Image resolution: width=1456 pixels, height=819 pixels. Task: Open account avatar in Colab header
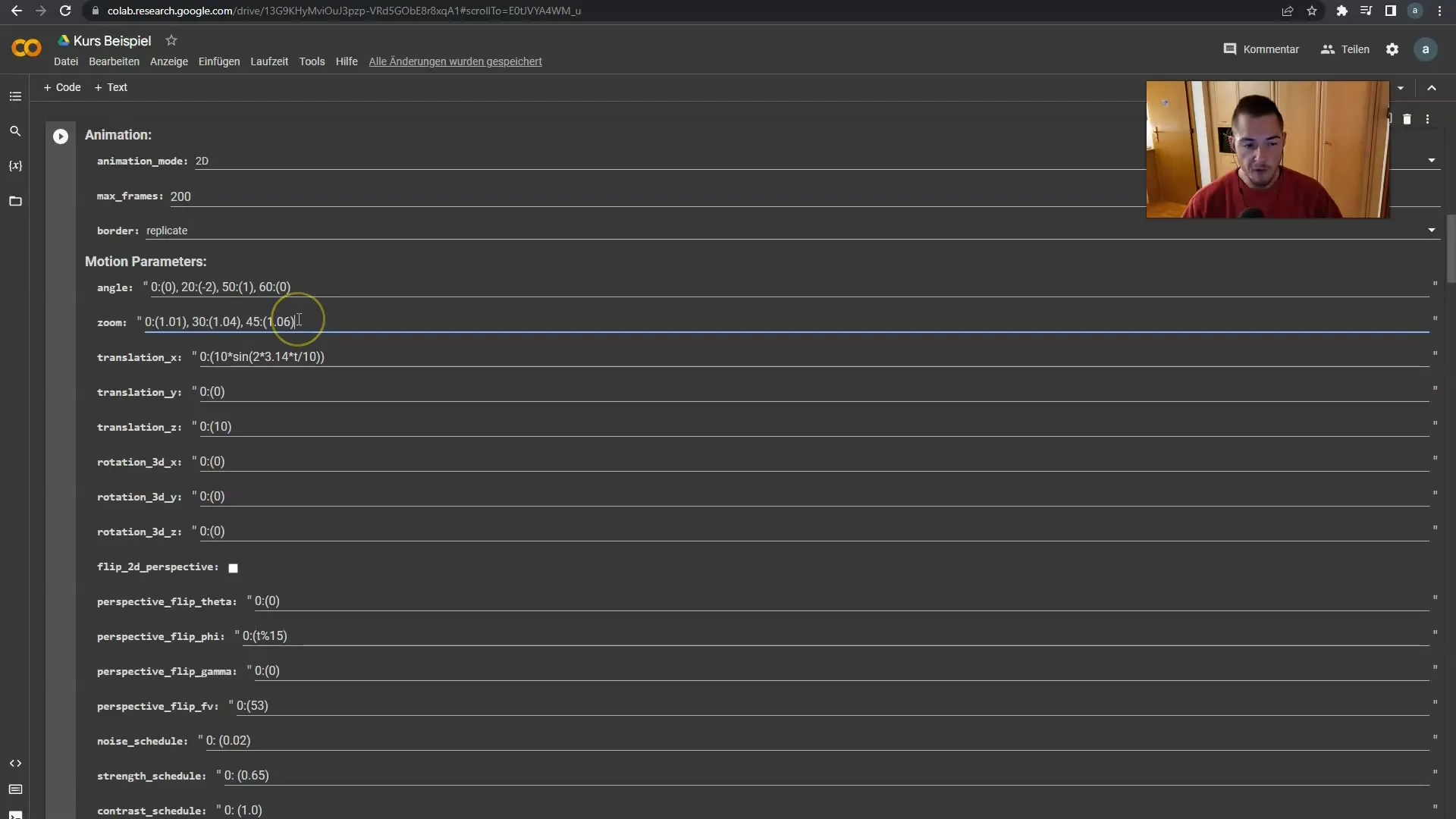(1426, 49)
